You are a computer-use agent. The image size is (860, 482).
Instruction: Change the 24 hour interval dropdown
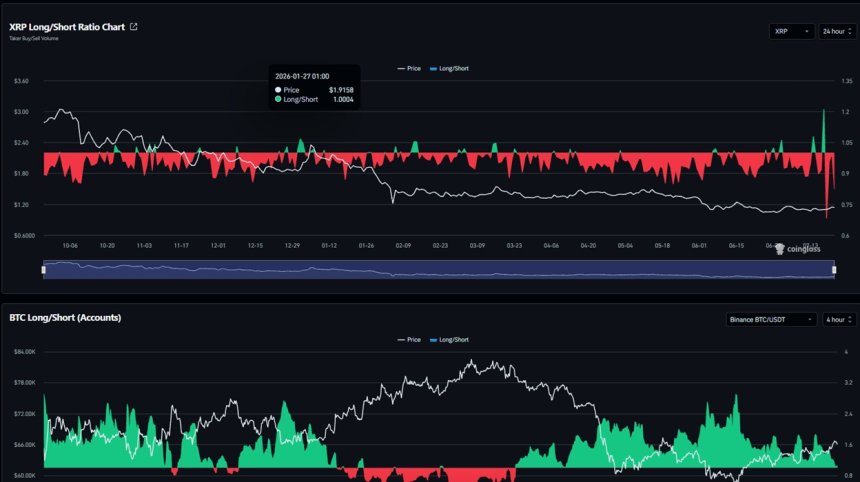coord(838,31)
